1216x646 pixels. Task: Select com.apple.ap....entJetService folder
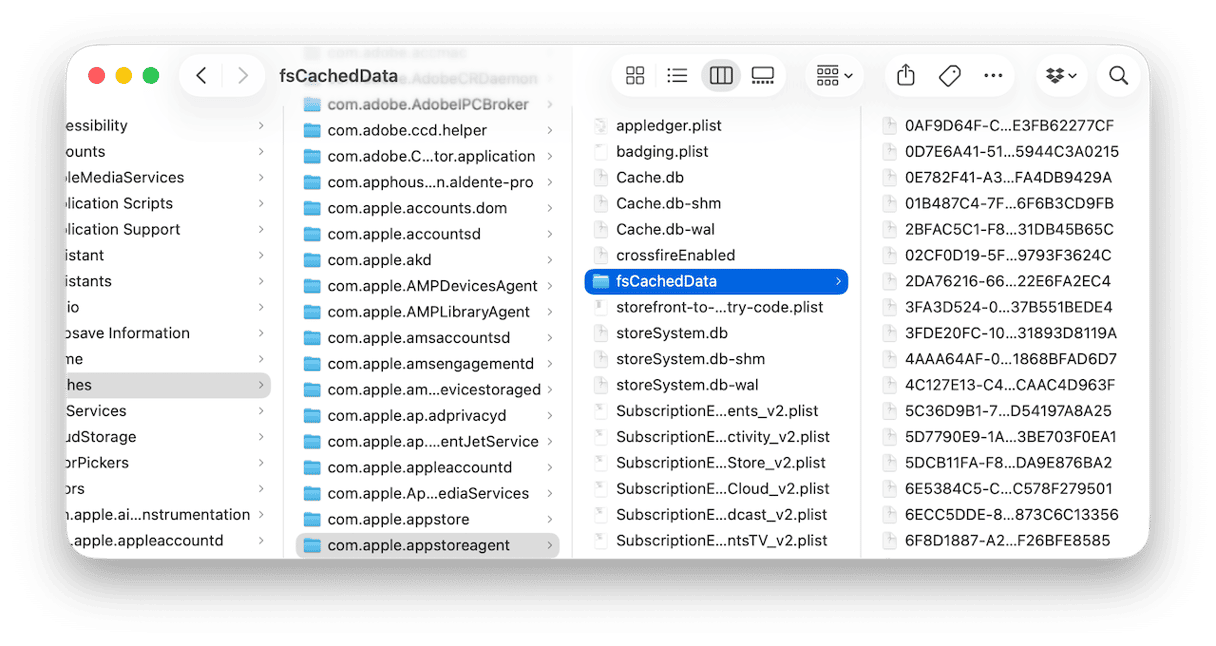click(x=428, y=442)
